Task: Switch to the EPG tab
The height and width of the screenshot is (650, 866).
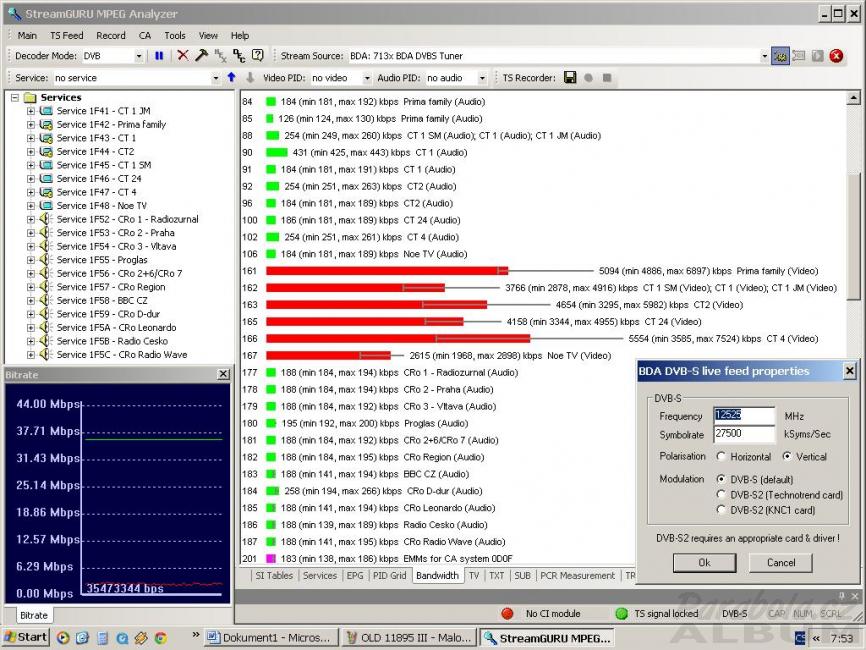Action: tap(355, 575)
